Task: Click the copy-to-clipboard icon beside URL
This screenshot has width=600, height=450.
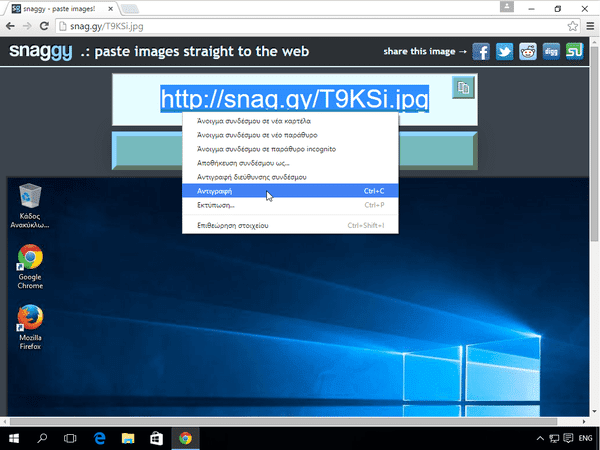Action: (463, 88)
